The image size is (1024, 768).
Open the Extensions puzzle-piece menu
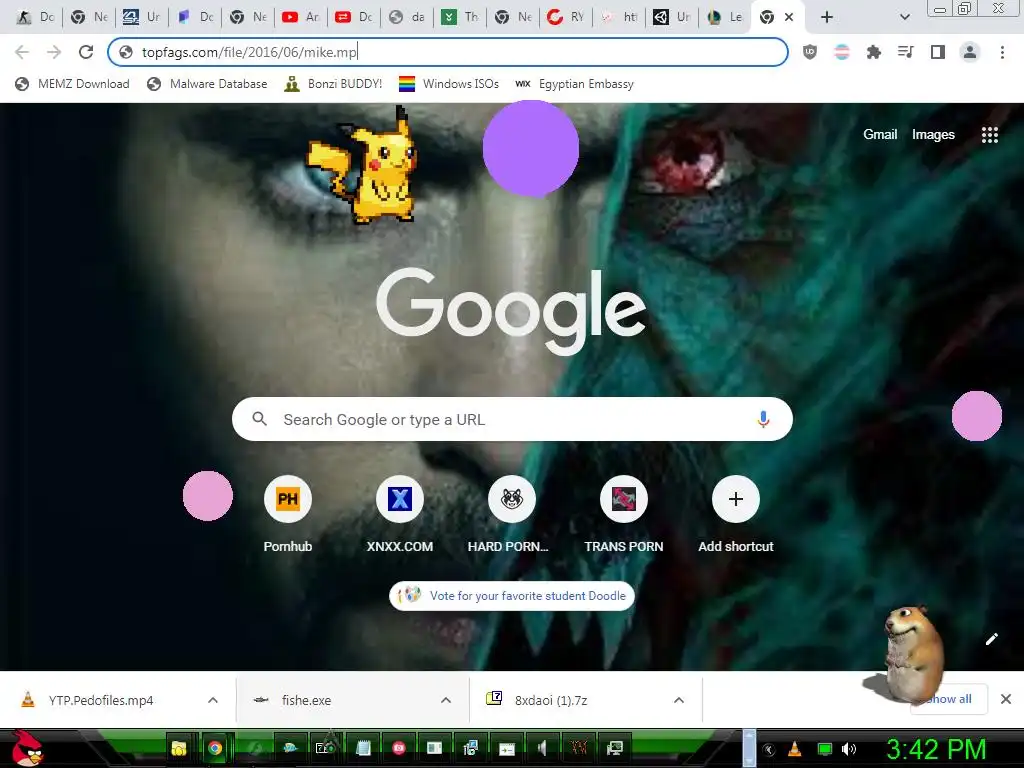click(x=874, y=52)
